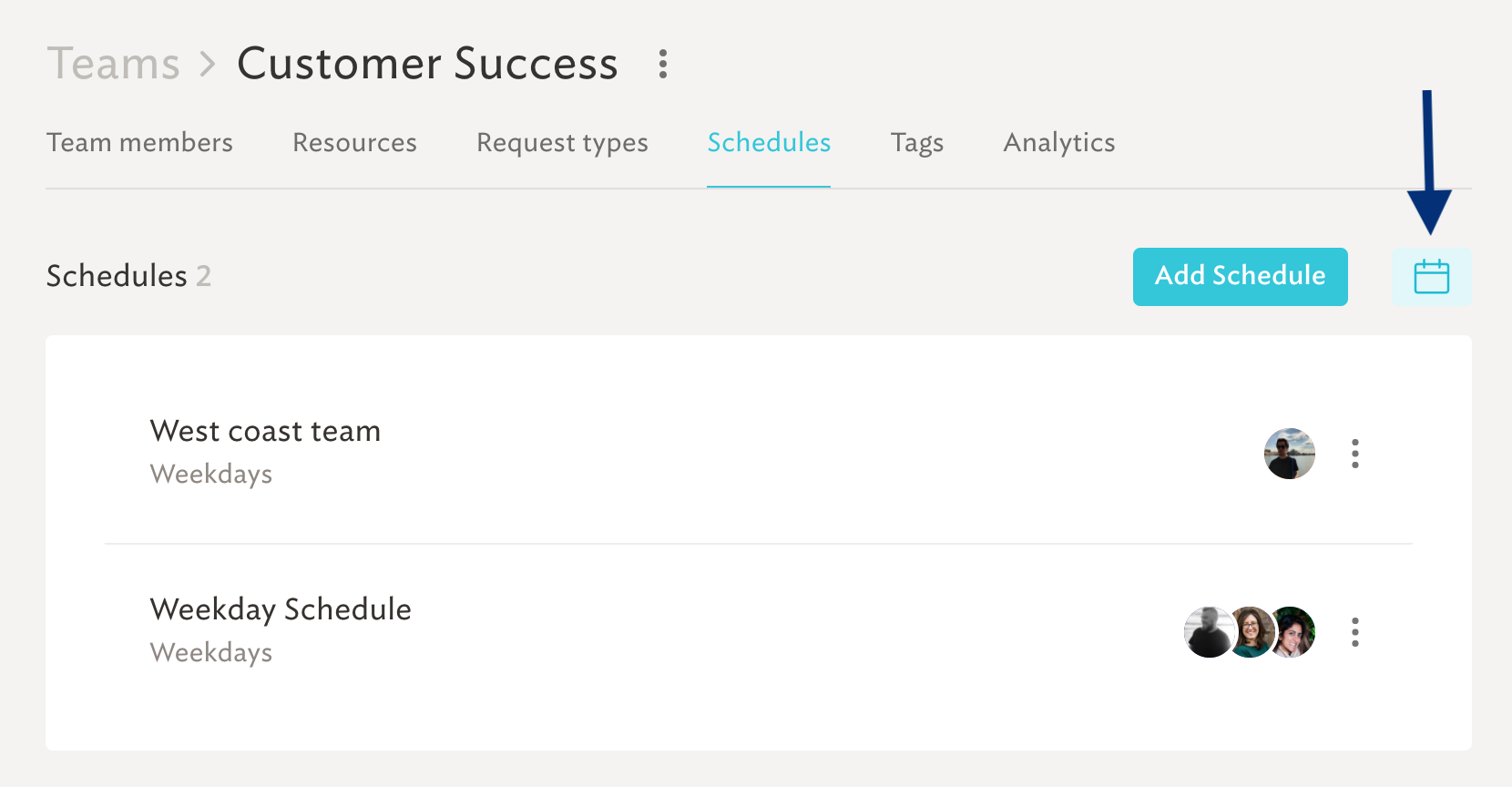
Task: Click the last Weekday Schedule avatar
Action: [1293, 632]
